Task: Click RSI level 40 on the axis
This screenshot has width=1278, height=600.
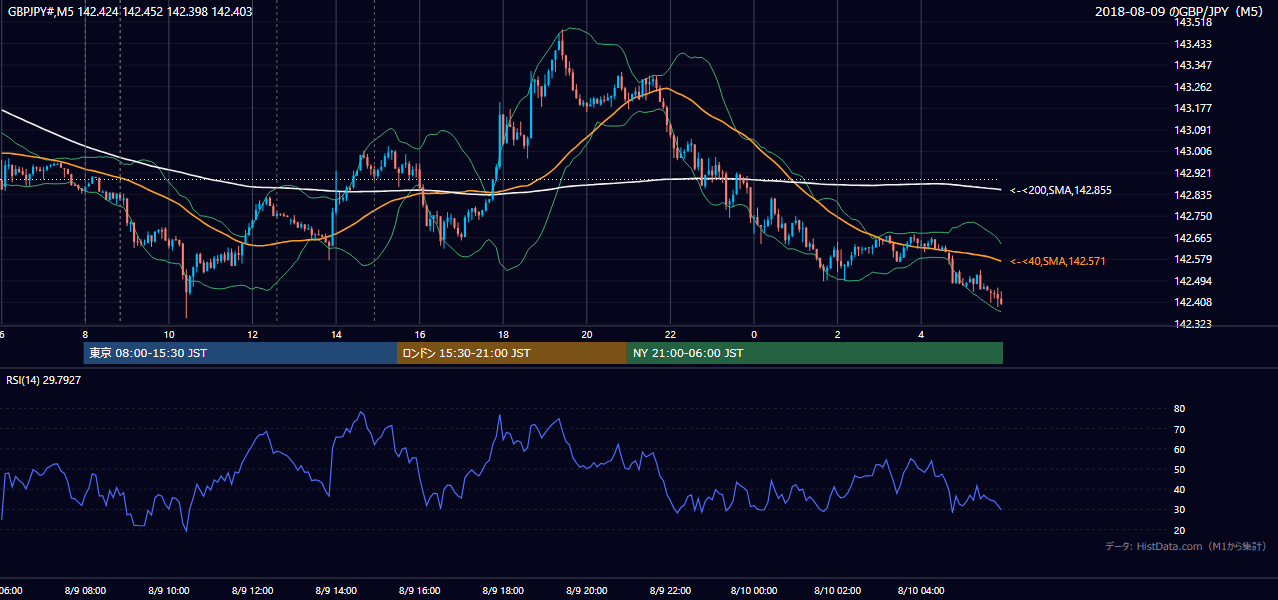Action: (1179, 489)
